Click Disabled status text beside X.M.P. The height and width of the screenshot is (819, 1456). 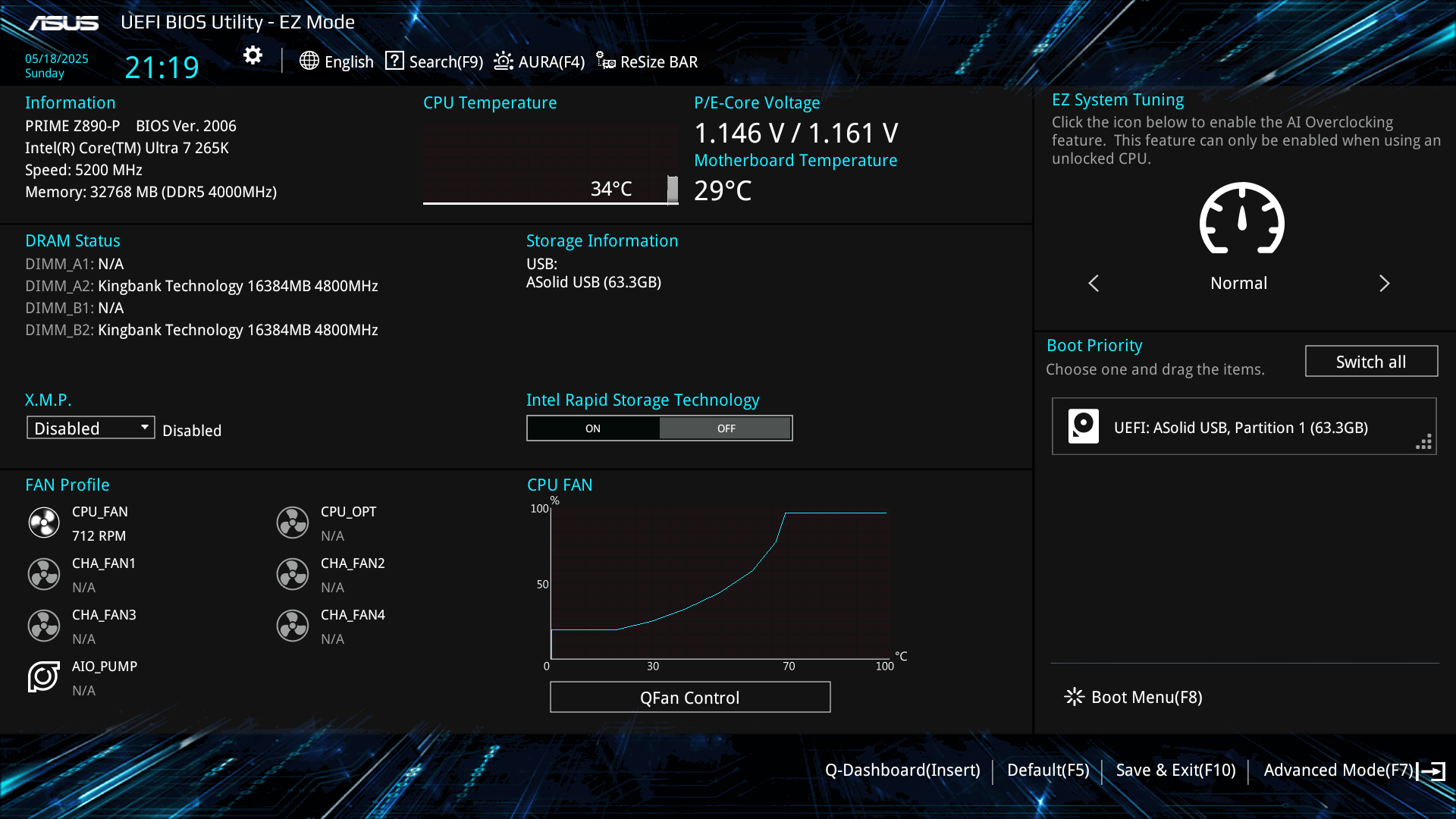[x=192, y=431]
